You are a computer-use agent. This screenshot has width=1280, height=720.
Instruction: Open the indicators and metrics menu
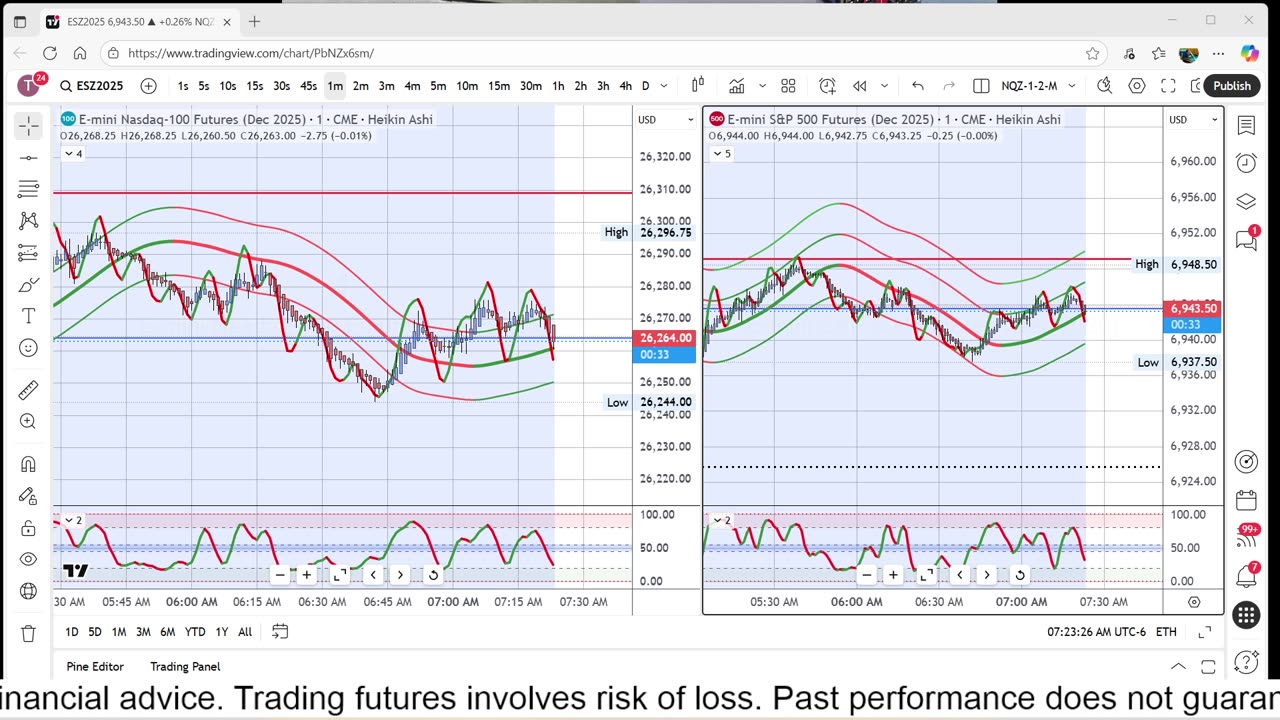tap(737, 86)
